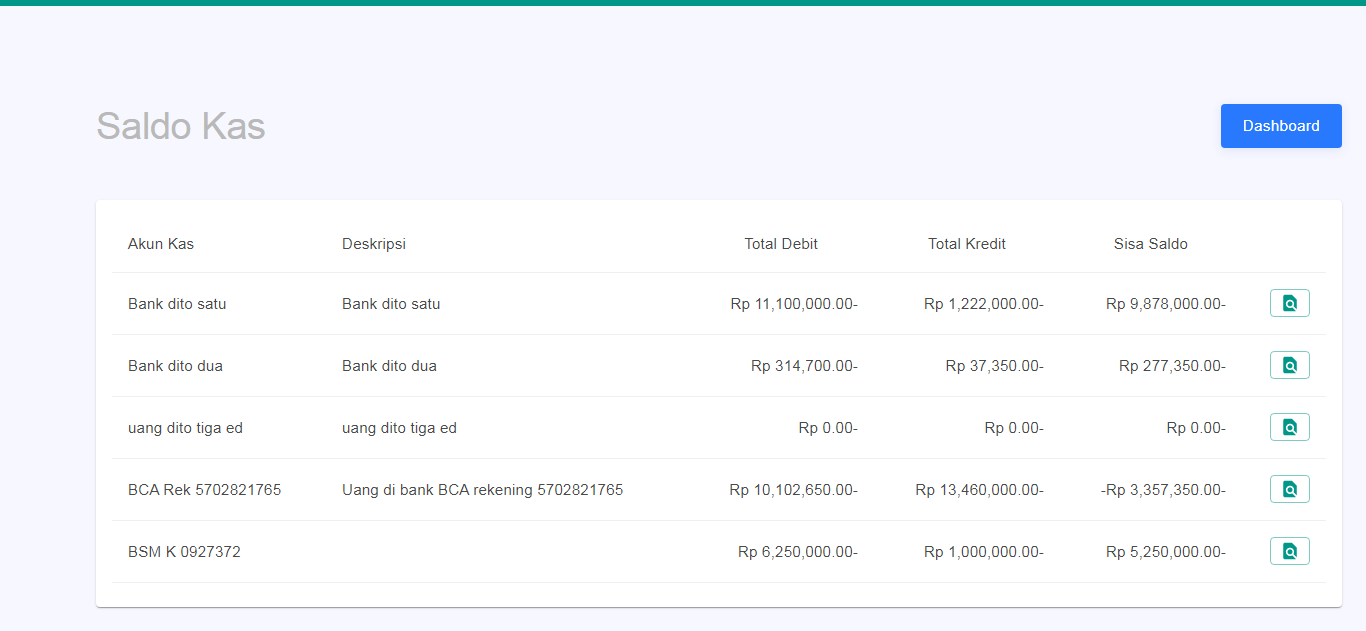Select the negative balance -Rp 3,357,350.00
This screenshot has width=1366, height=631.
coord(1164,489)
